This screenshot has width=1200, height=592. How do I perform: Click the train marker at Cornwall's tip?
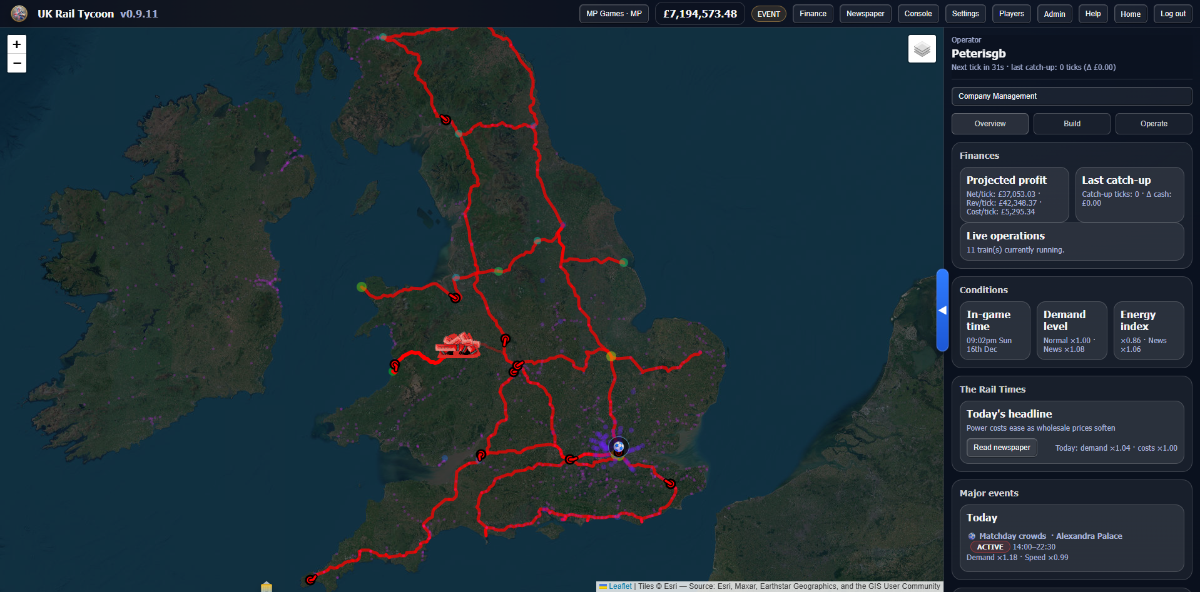tap(311, 579)
